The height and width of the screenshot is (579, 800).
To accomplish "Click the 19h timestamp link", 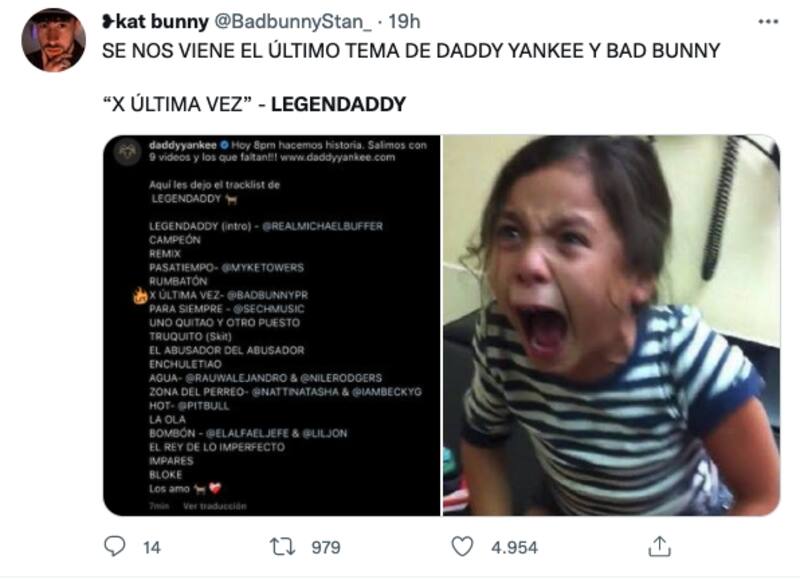I will (405, 21).
